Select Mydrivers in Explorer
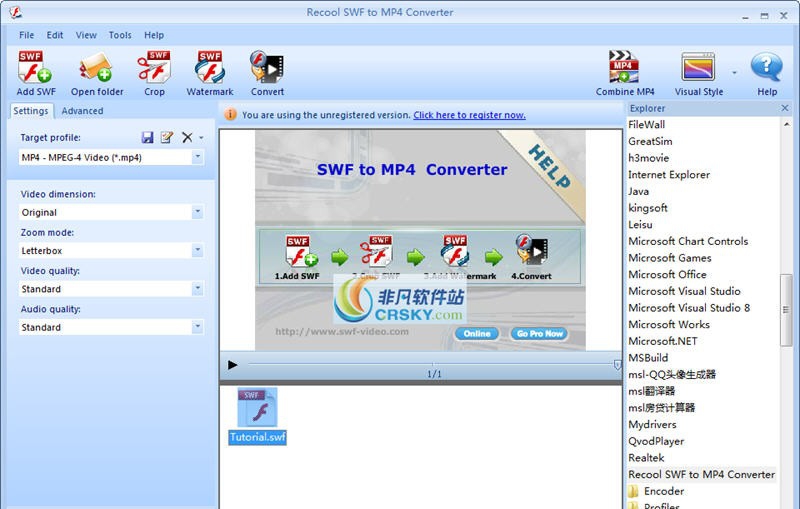Screen dimensions: 800x509 tap(652, 424)
